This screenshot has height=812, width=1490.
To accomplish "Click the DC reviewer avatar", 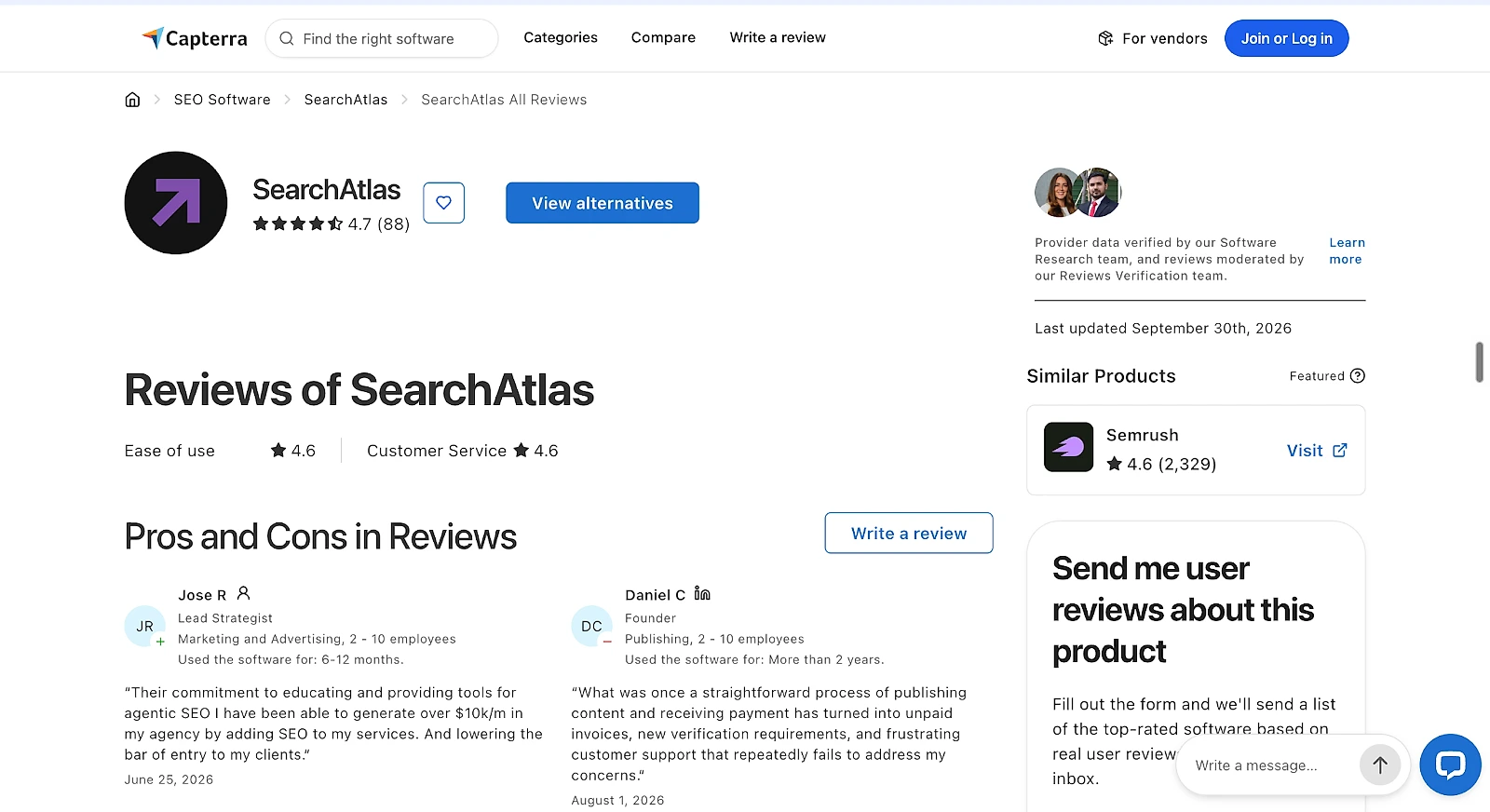I will [x=592, y=627].
